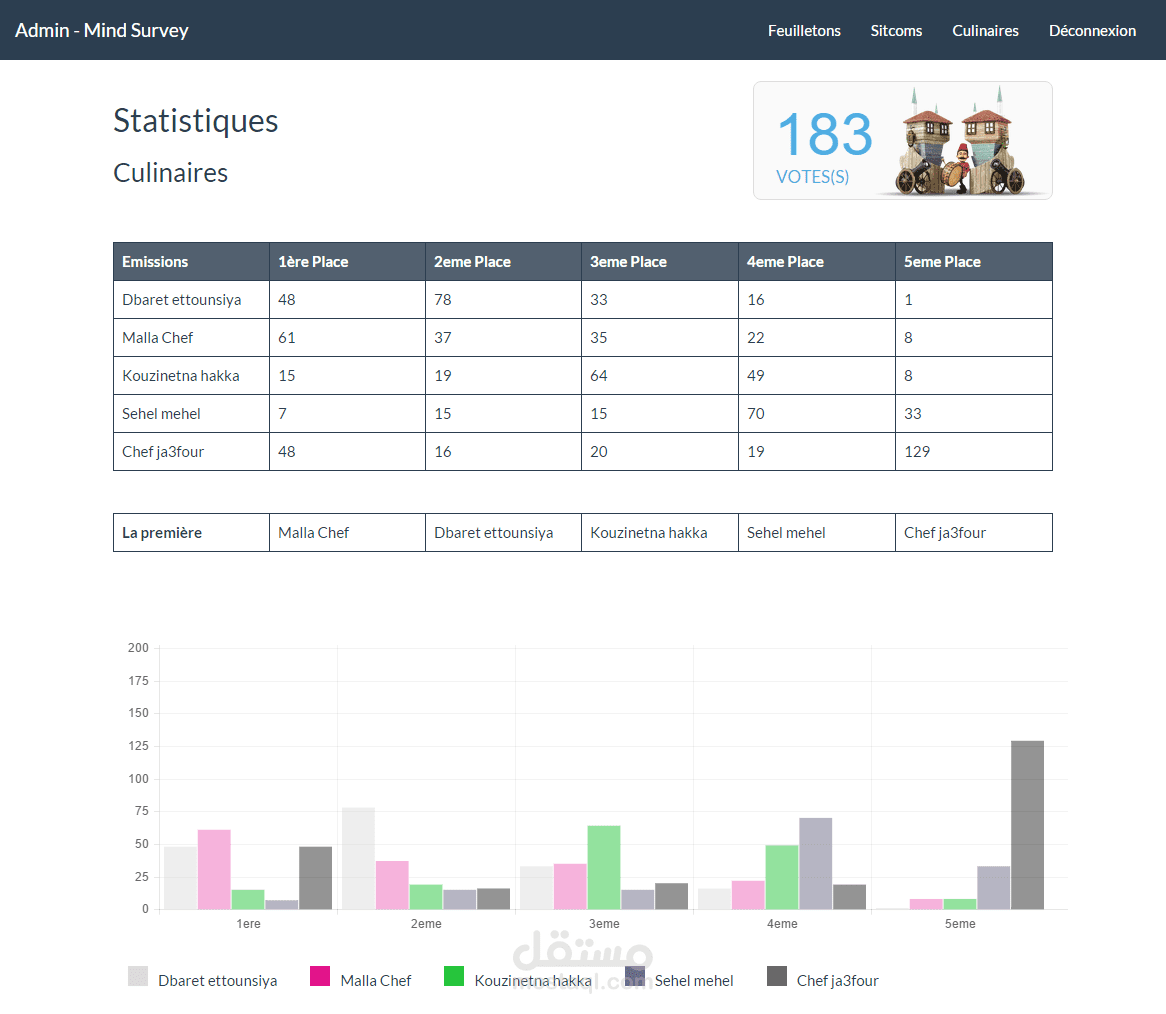Click the 5eme x-axis label
Viewport: 1166px width, 1014px height.
(960, 923)
